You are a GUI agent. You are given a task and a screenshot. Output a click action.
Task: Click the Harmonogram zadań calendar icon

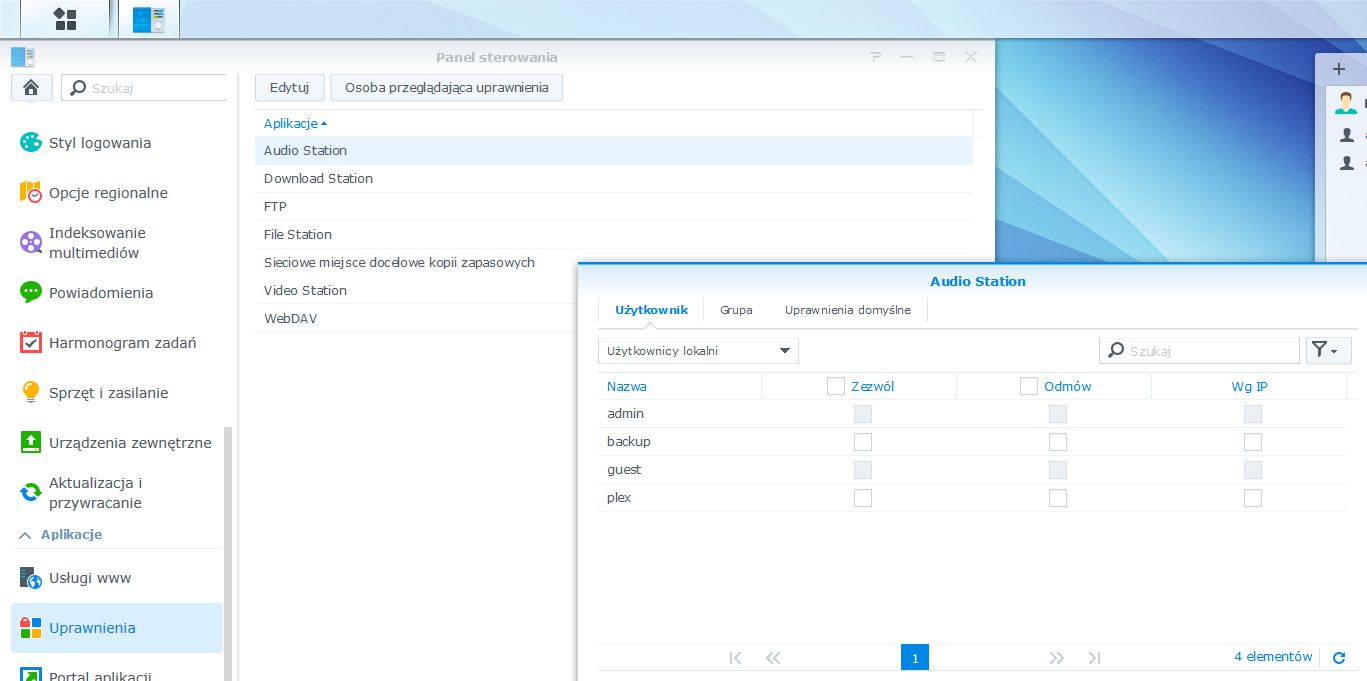pos(31,343)
